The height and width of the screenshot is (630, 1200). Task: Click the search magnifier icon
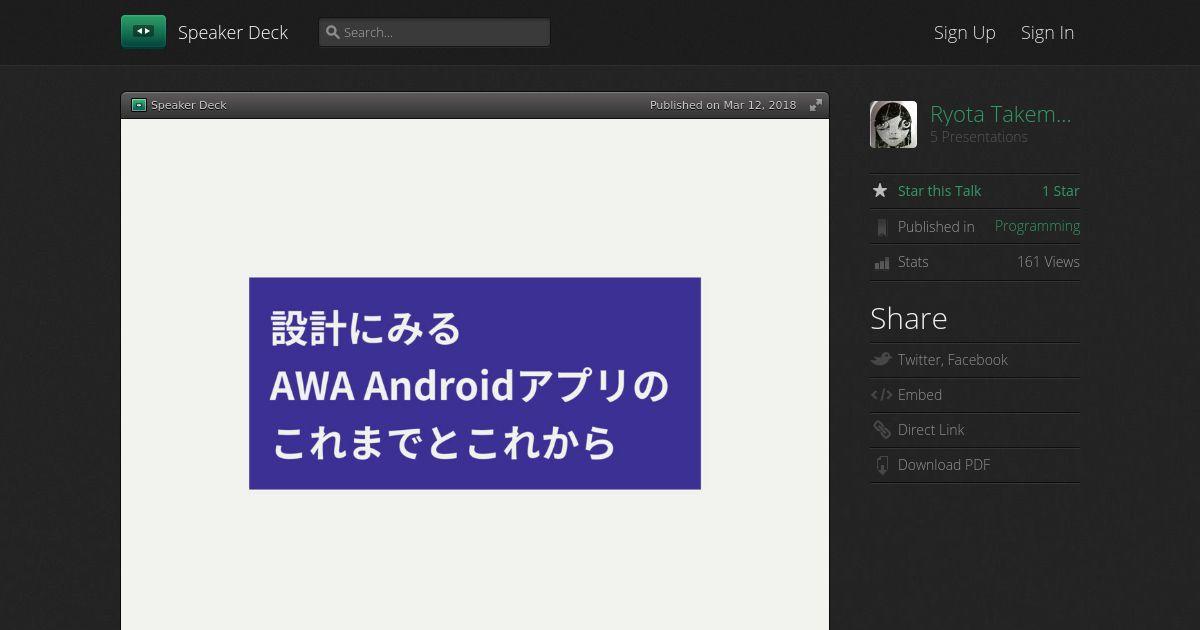point(333,32)
